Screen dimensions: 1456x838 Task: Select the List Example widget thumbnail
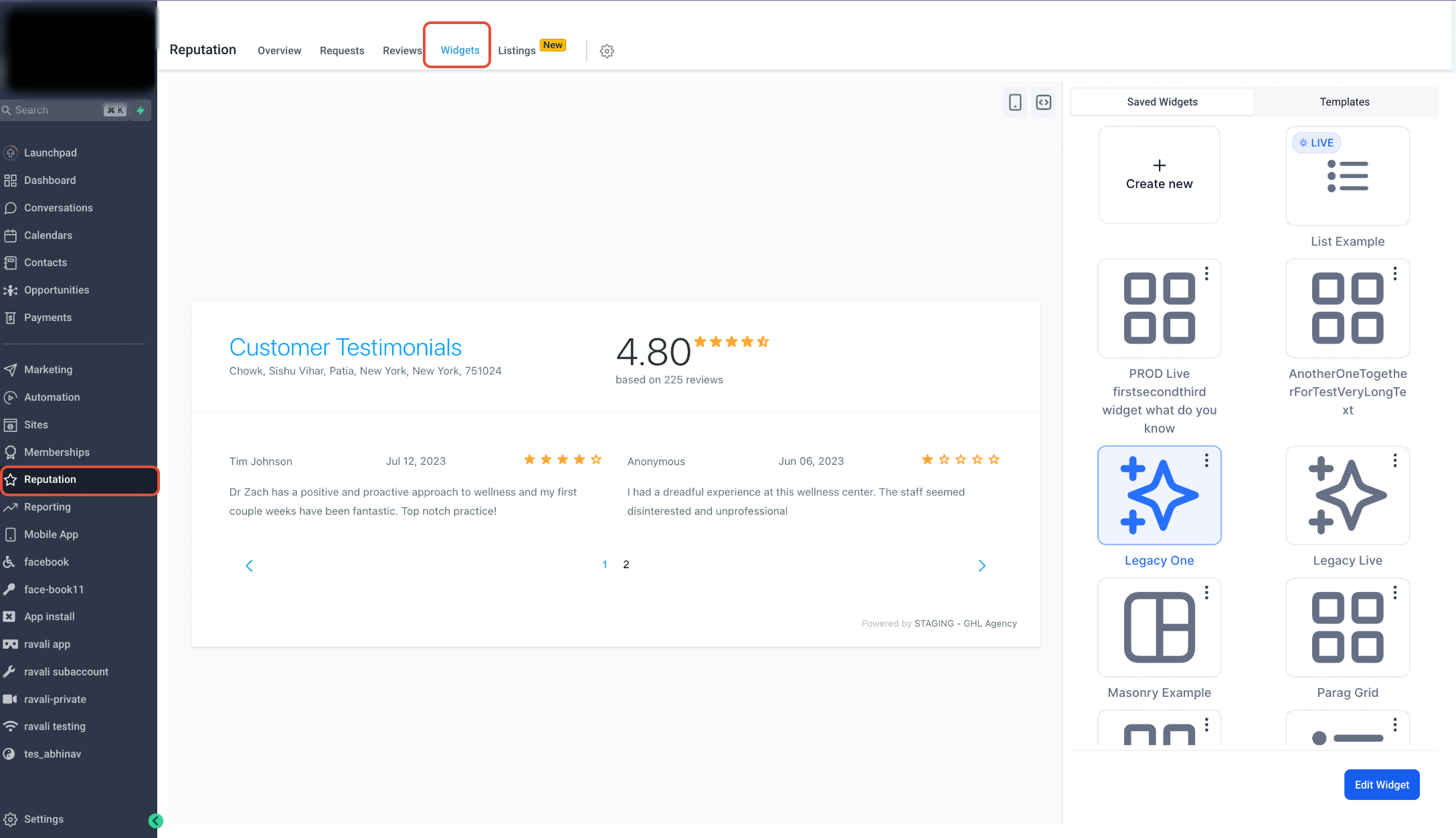click(x=1347, y=176)
